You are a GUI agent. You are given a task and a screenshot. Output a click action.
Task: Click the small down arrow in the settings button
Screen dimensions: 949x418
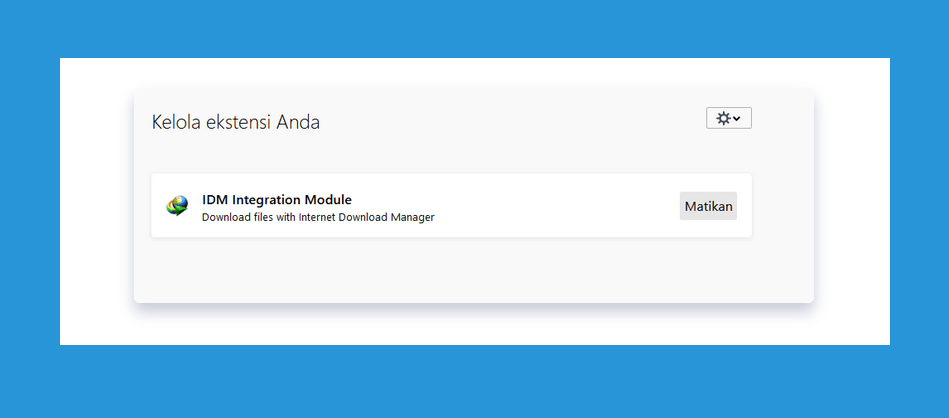click(x=737, y=119)
